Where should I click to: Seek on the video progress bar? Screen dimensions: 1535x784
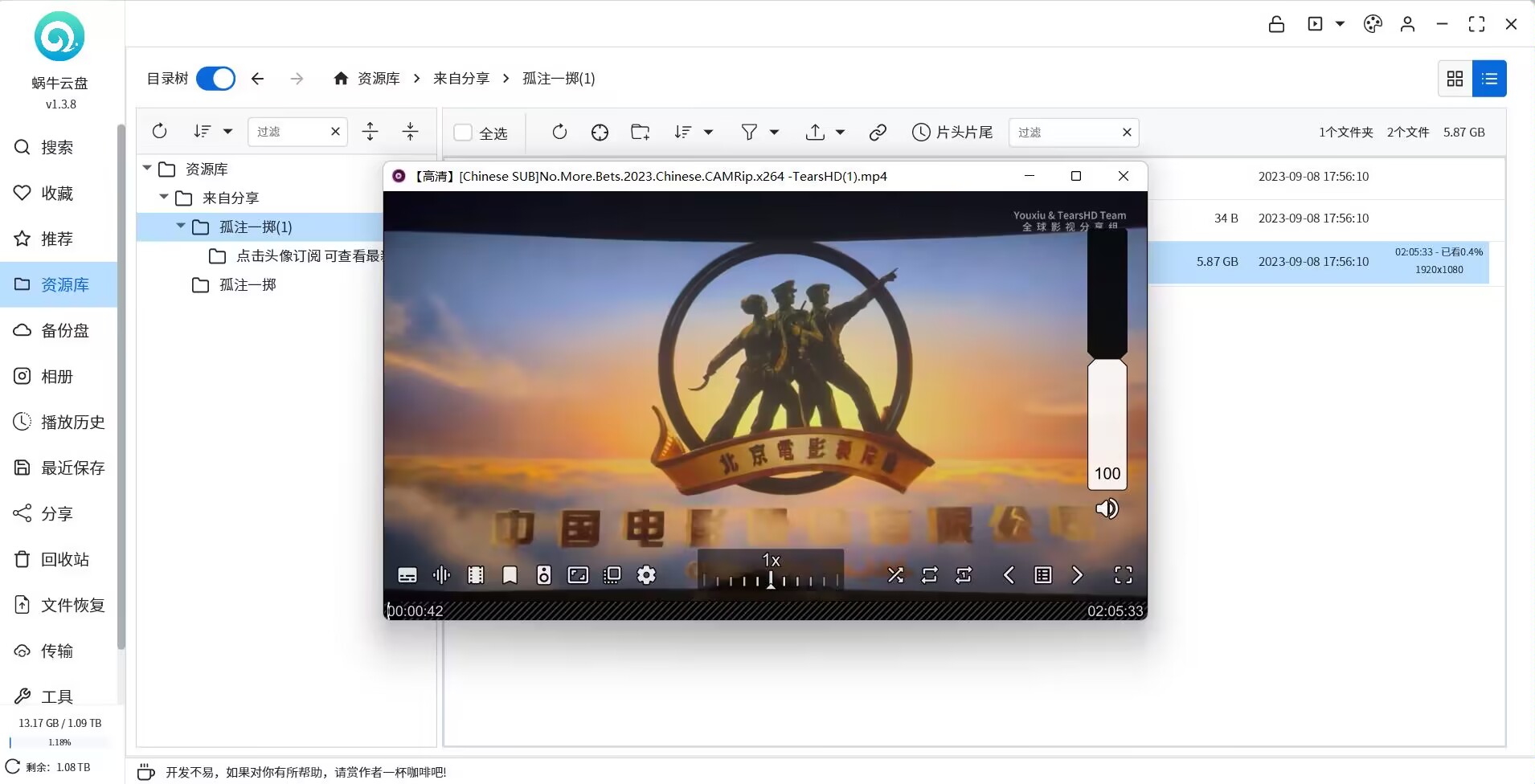765,610
